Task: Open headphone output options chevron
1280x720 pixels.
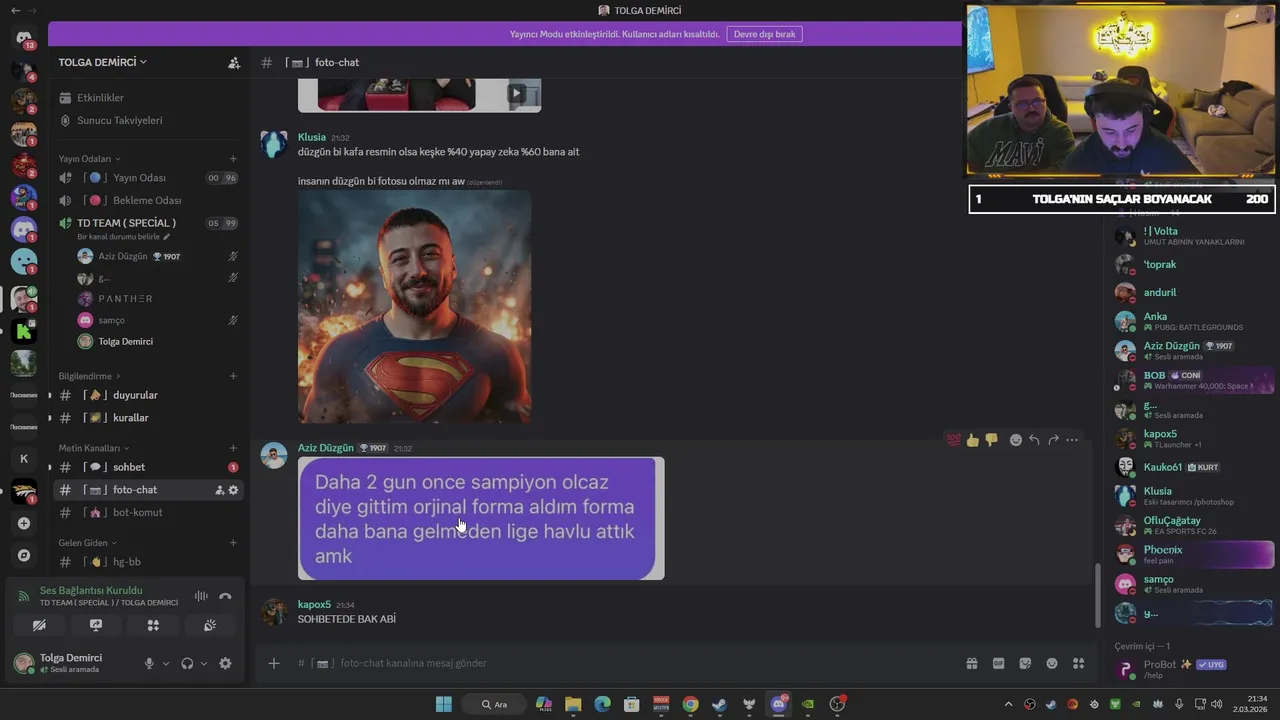Action: click(x=204, y=663)
